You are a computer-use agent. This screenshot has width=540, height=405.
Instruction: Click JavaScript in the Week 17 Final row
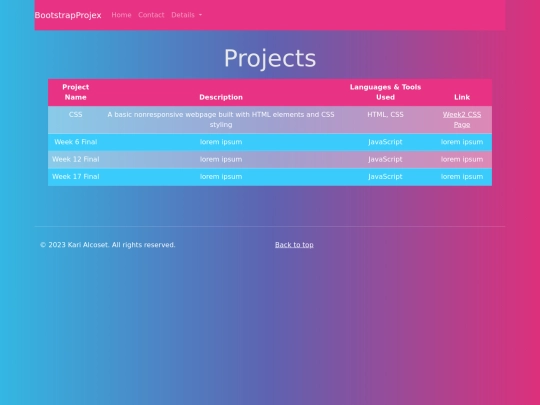point(385,177)
